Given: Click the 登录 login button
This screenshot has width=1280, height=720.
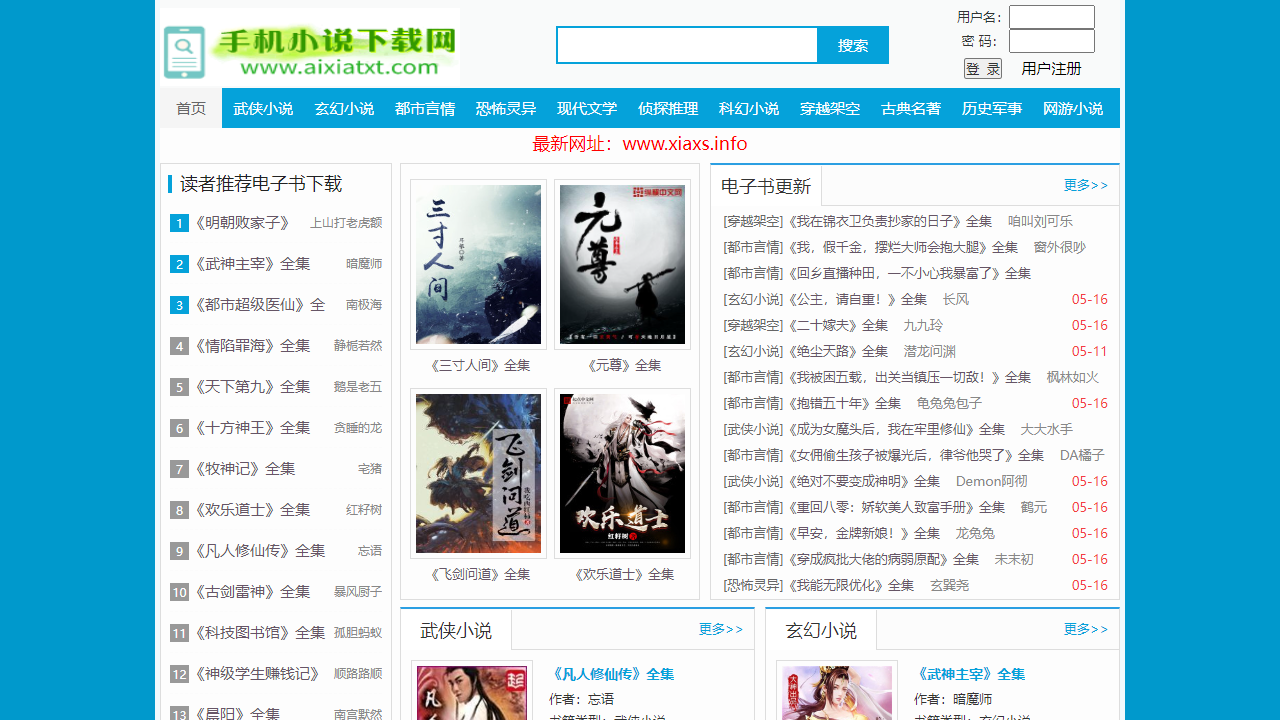Looking at the screenshot, I should tap(983, 68).
